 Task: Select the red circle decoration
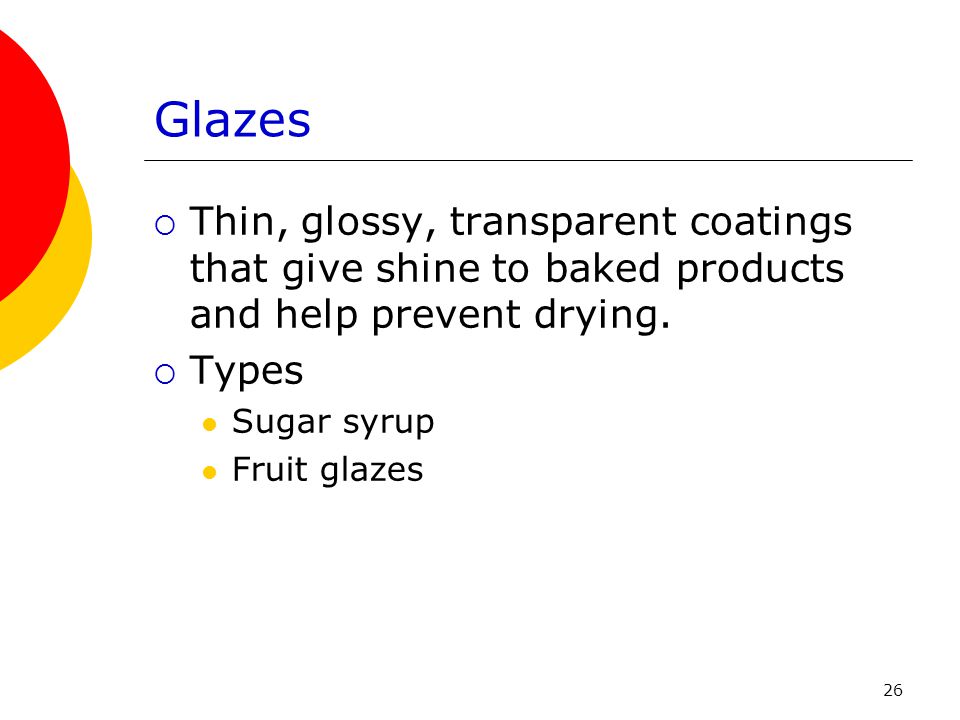[31, 165]
